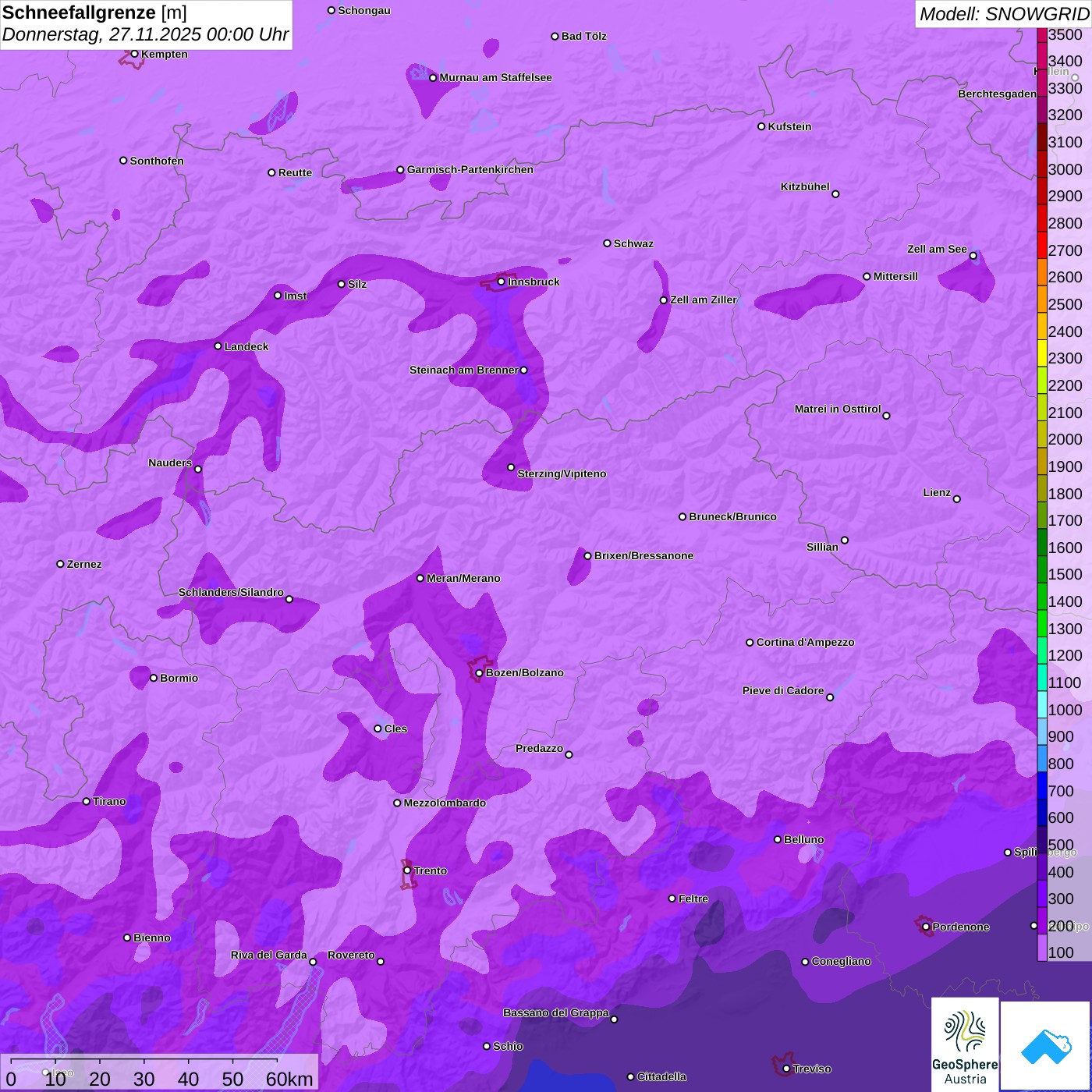Click the Schneefallgrenze [m] title
This screenshot has width=1092, height=1092.
click(94, 12)
